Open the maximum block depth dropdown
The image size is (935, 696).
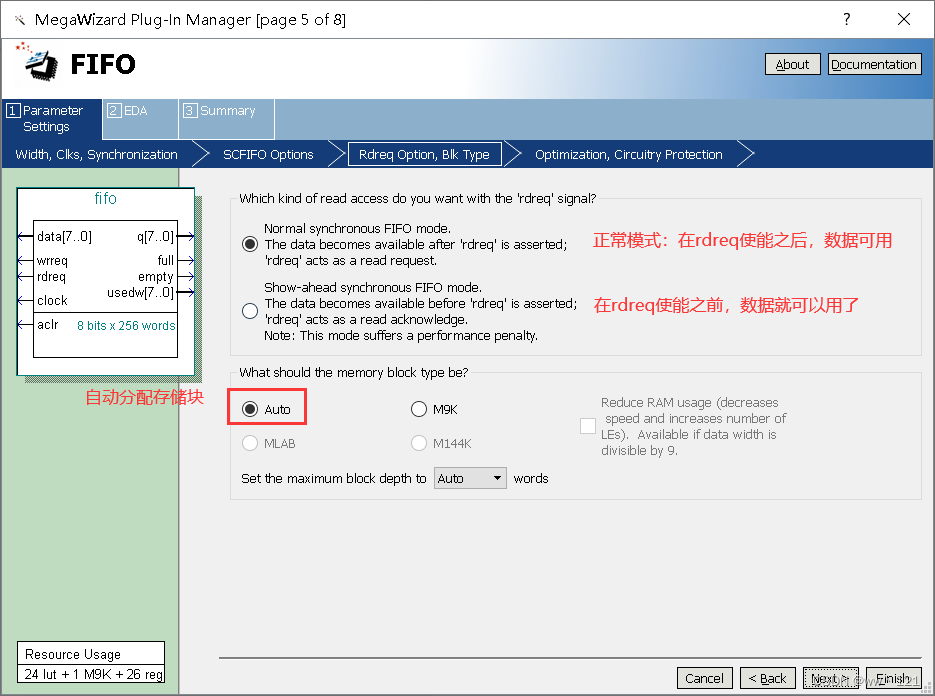click(498, 478)
